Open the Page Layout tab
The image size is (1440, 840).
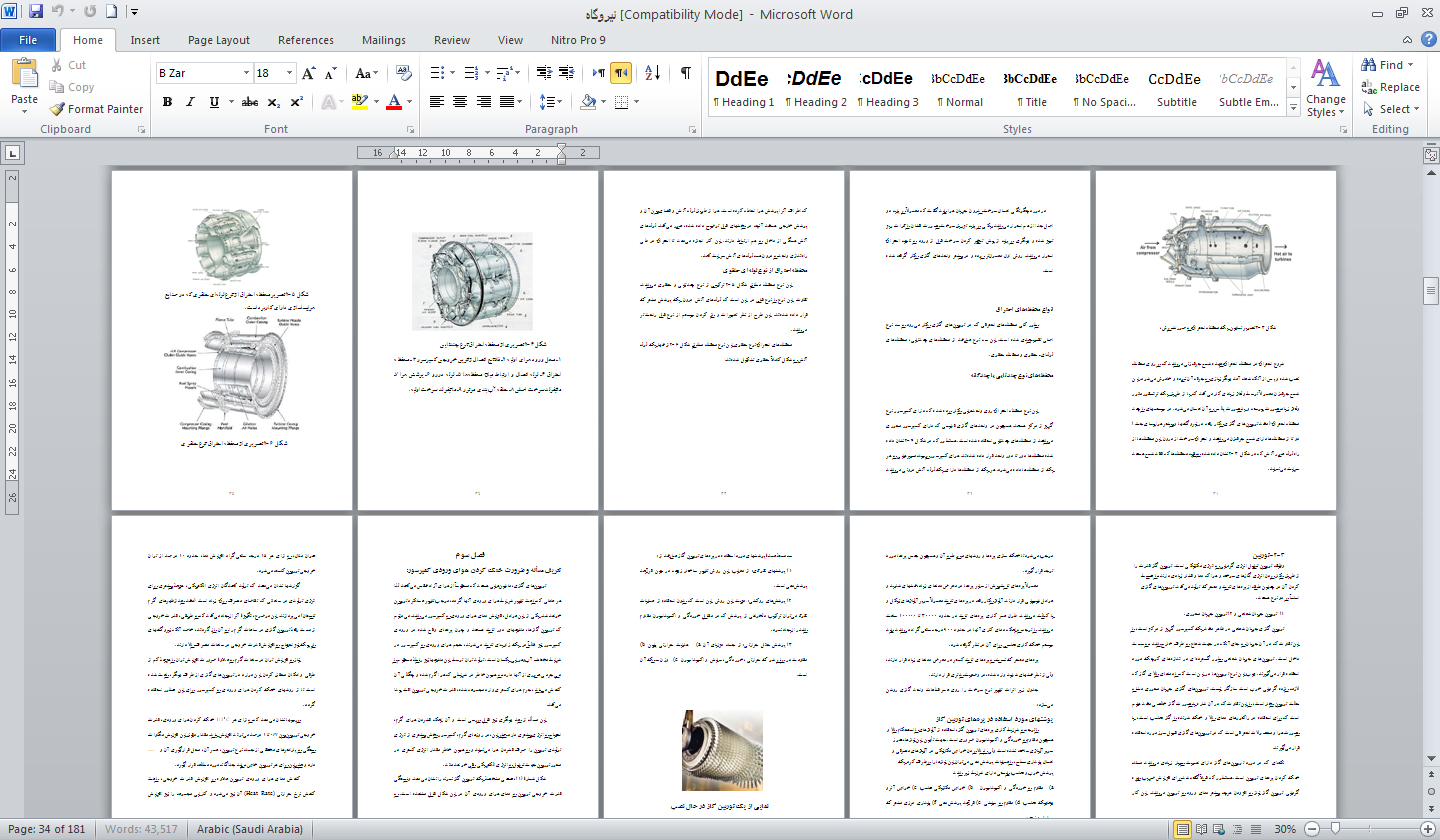coord(218,40)
